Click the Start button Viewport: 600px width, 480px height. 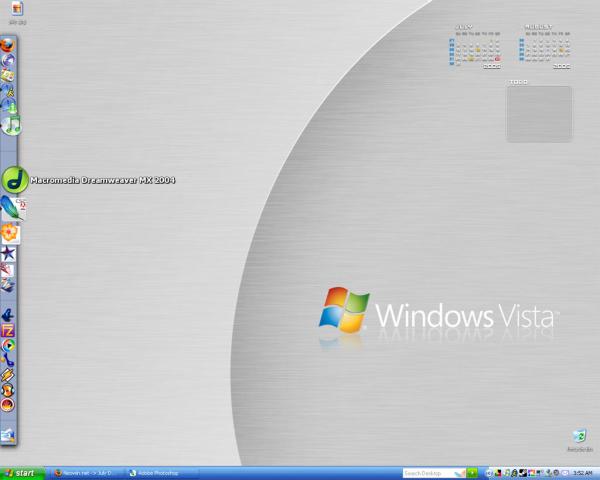(x=22, y=473)
